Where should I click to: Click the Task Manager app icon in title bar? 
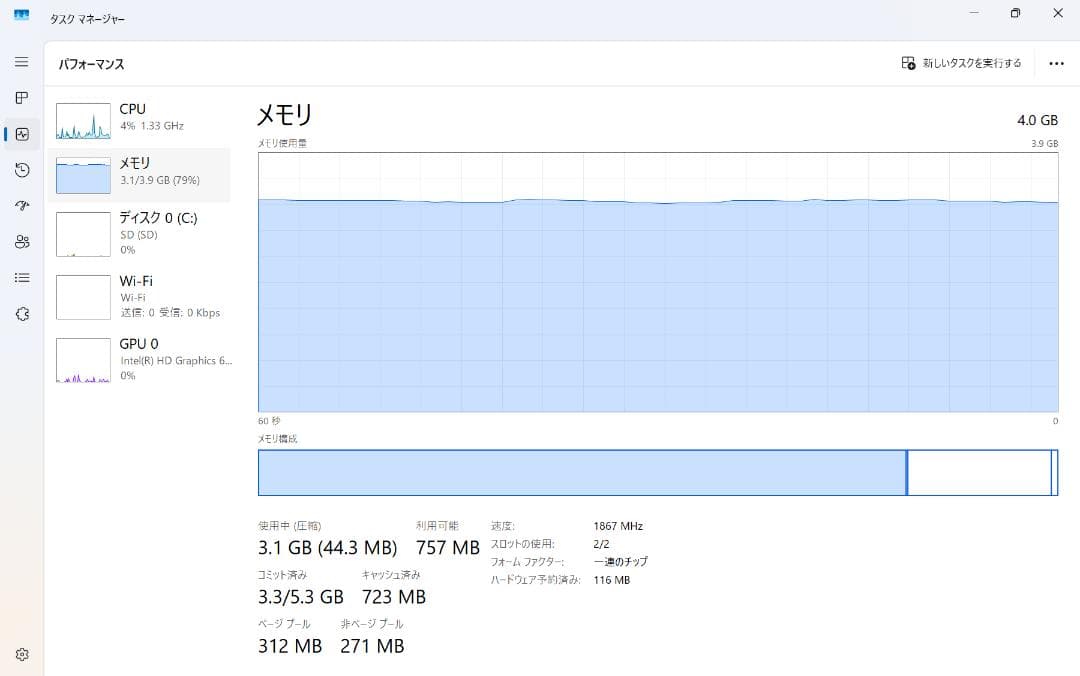click(x=21, y=15)
